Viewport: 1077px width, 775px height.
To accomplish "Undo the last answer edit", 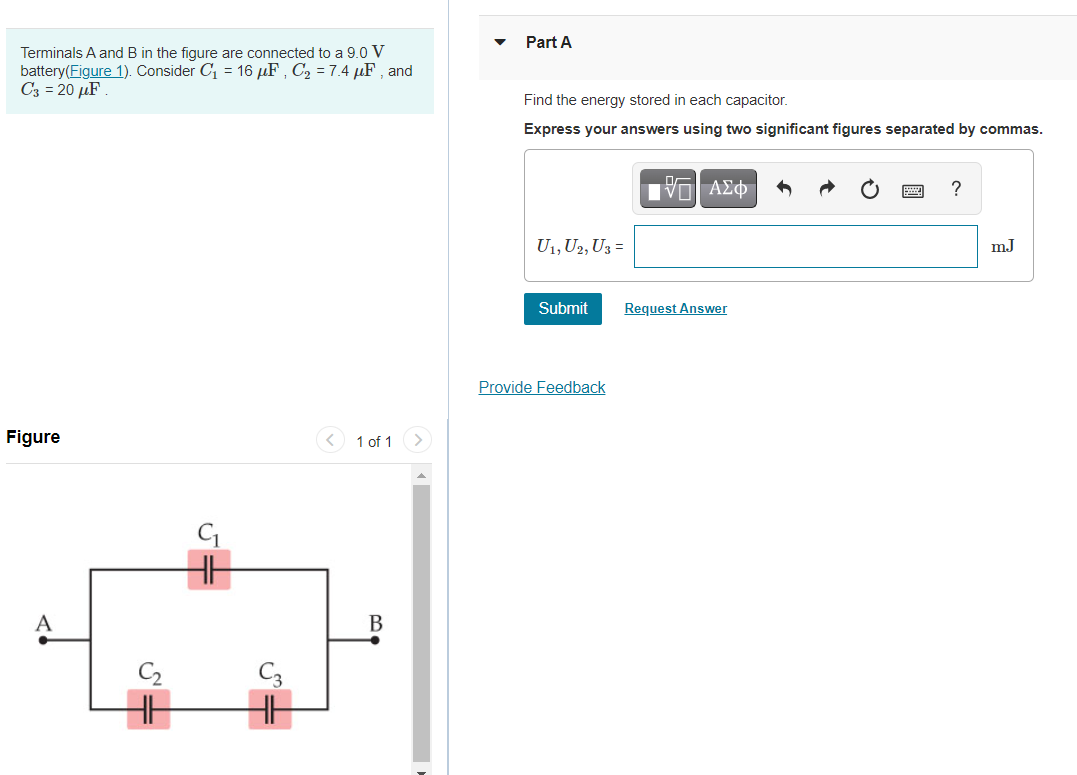I will (x=784, y=188).
